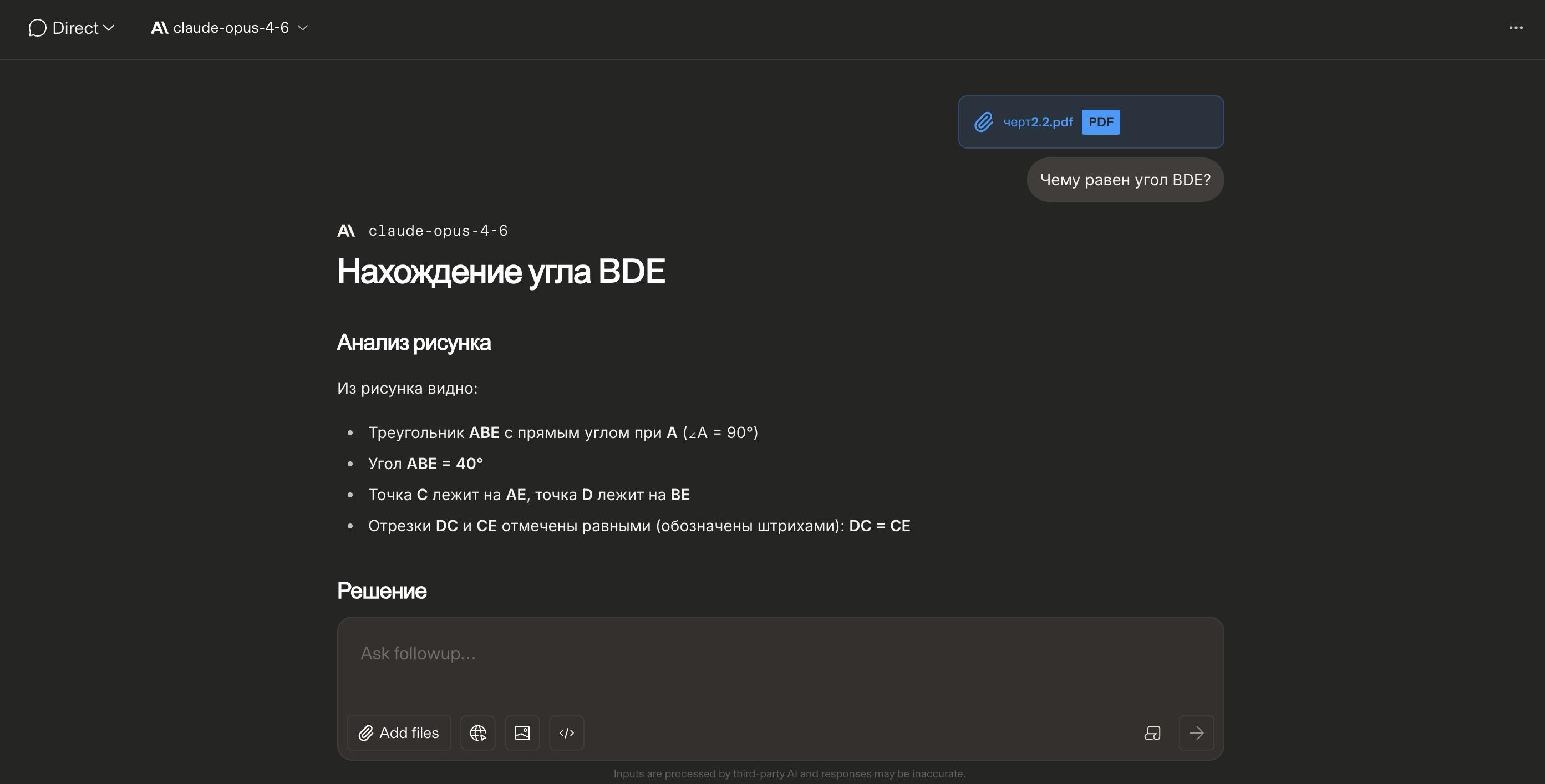Toggle the web search globe icon
This screenshot has height=784, width=1545.
click(x=477, y=733)
